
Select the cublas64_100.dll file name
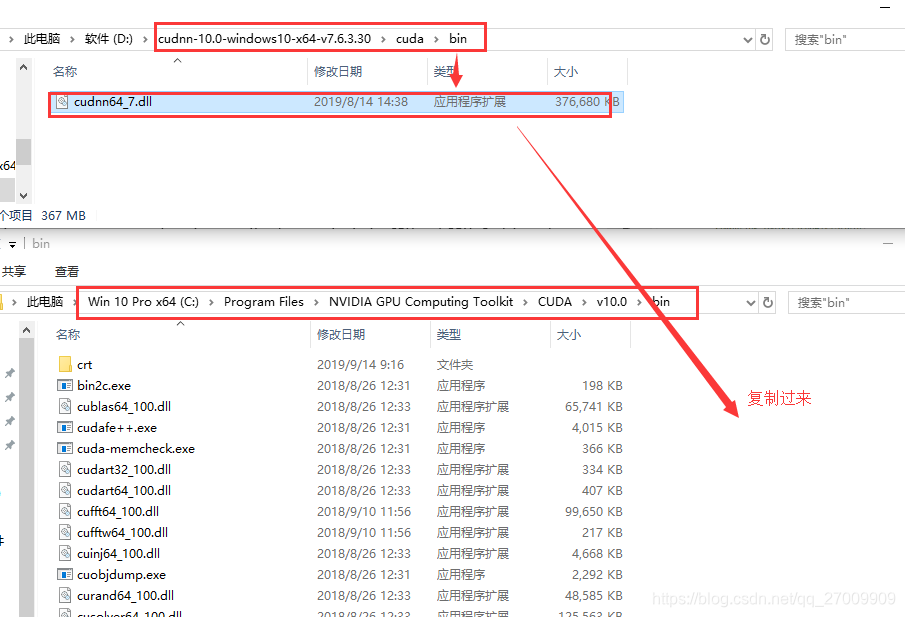tap(124, 406)
